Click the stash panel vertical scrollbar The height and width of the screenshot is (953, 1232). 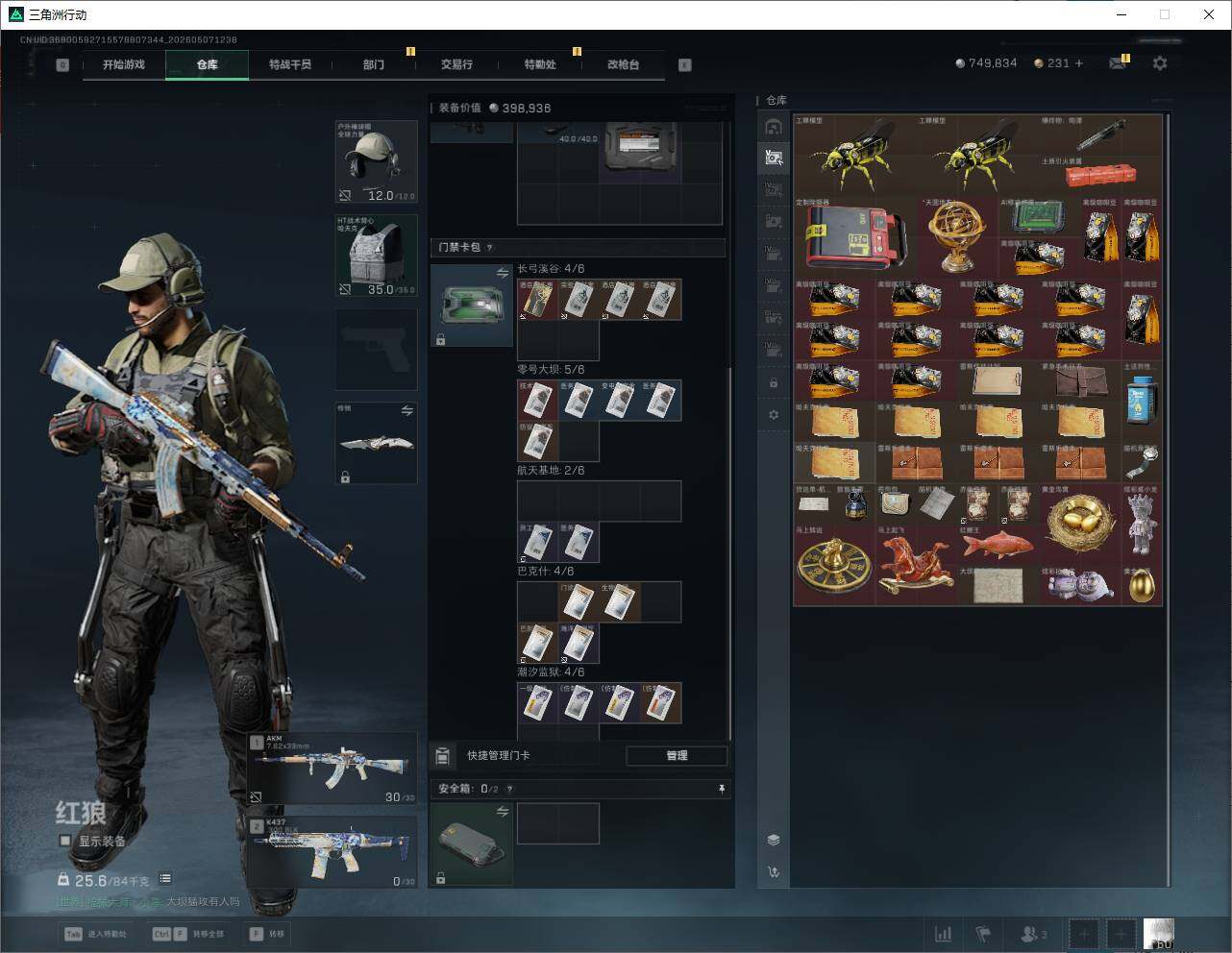[1169, 500]
